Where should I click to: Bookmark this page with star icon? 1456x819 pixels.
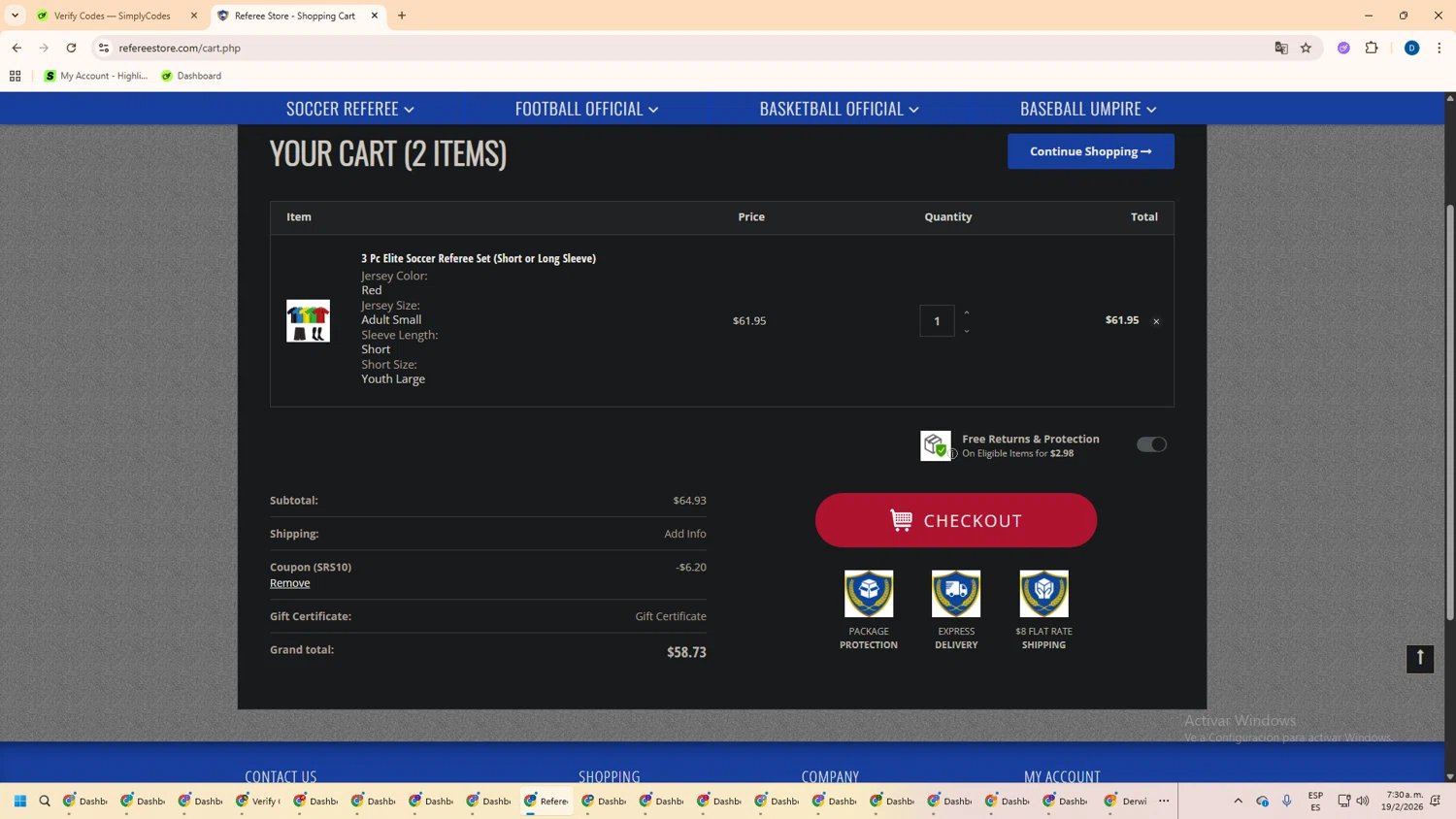point(1307,48)
